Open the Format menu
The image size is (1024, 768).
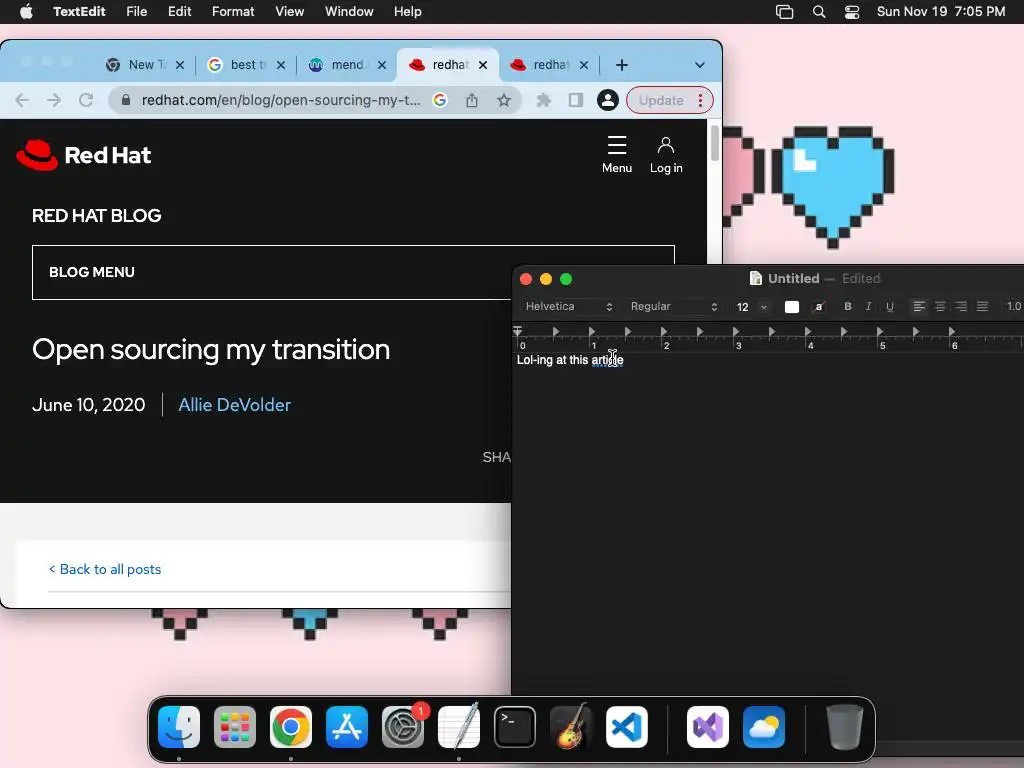[x=233, y=12]
